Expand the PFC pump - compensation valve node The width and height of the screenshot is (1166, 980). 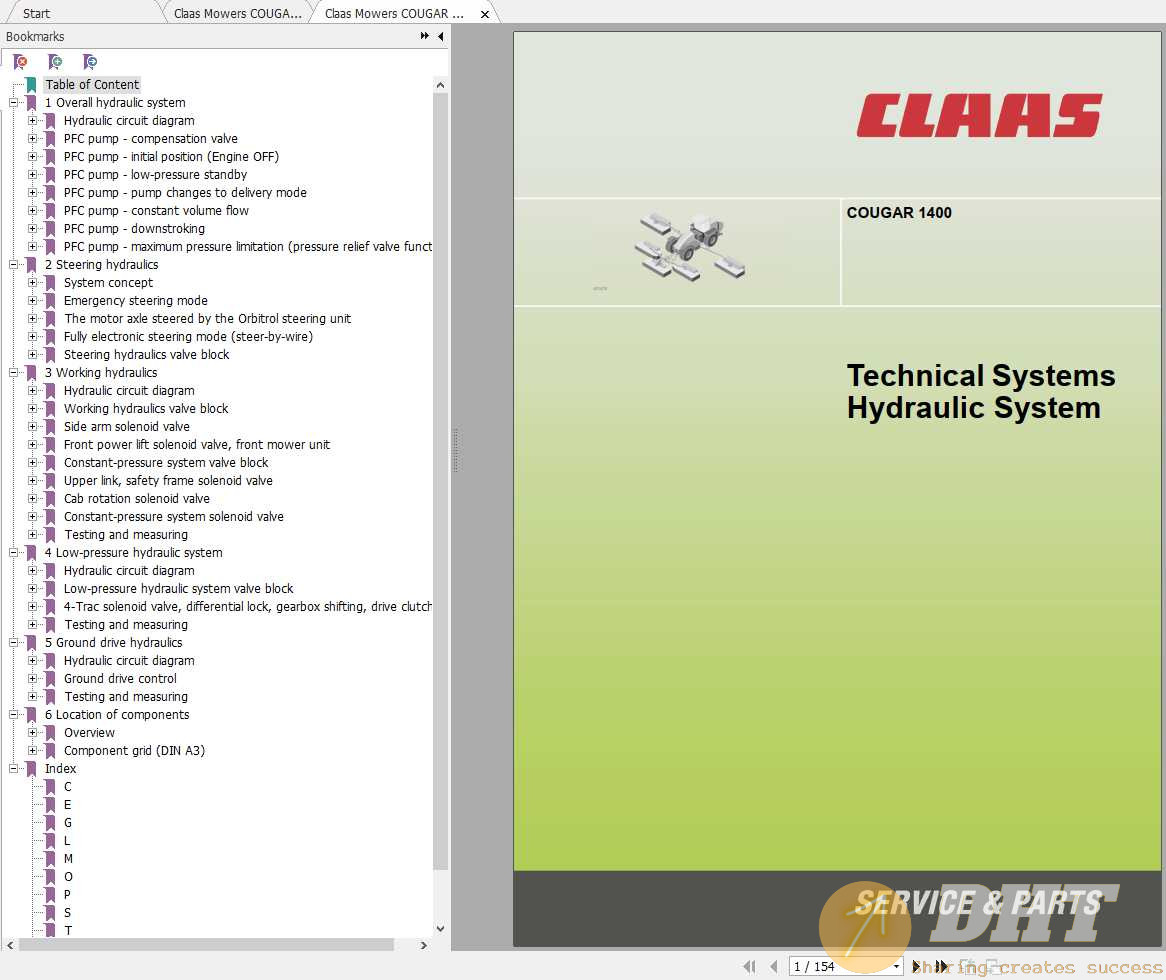33,138
